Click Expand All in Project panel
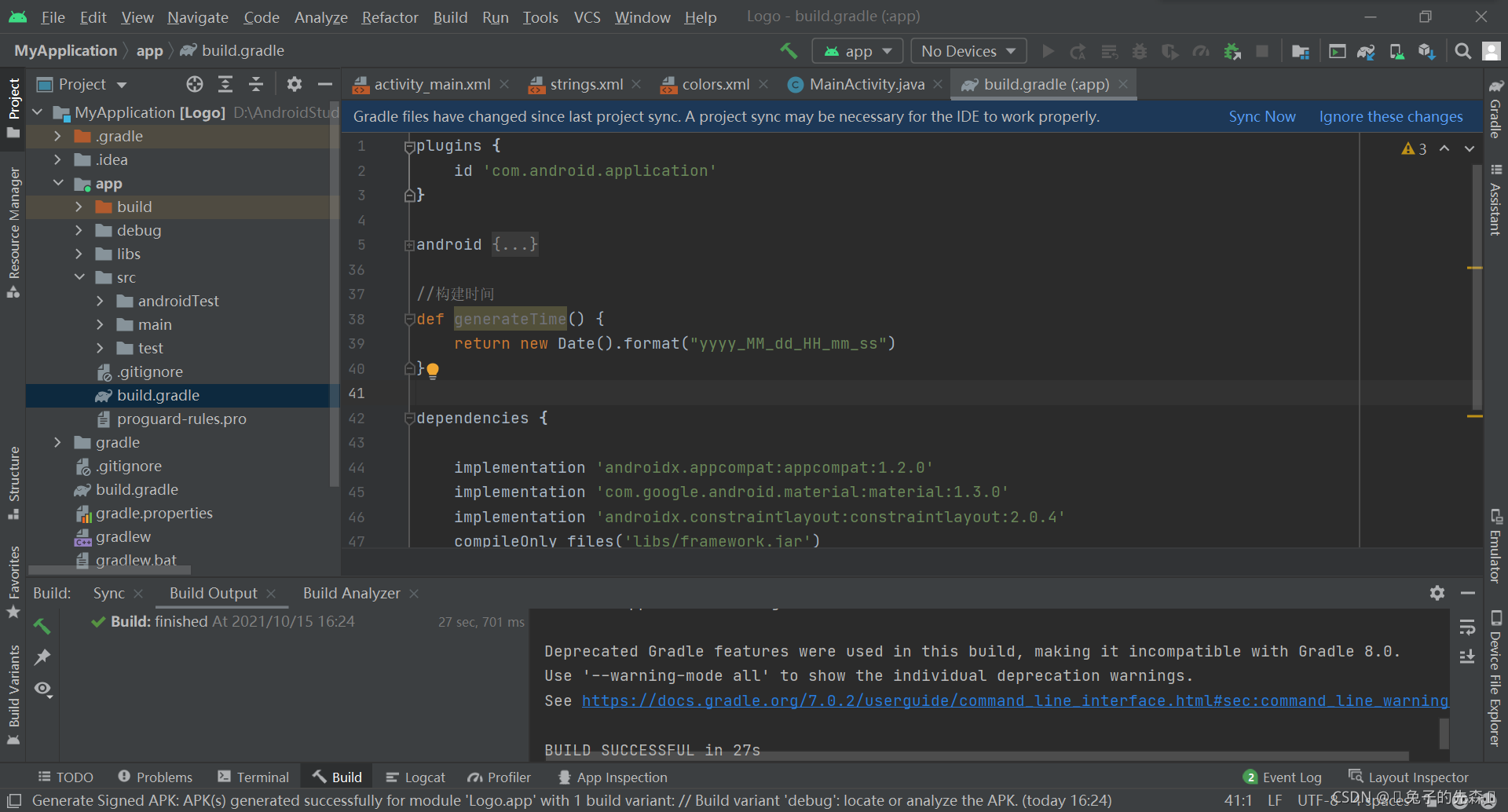This screenshot has height=812, width=1508. (x=225, y=84)
